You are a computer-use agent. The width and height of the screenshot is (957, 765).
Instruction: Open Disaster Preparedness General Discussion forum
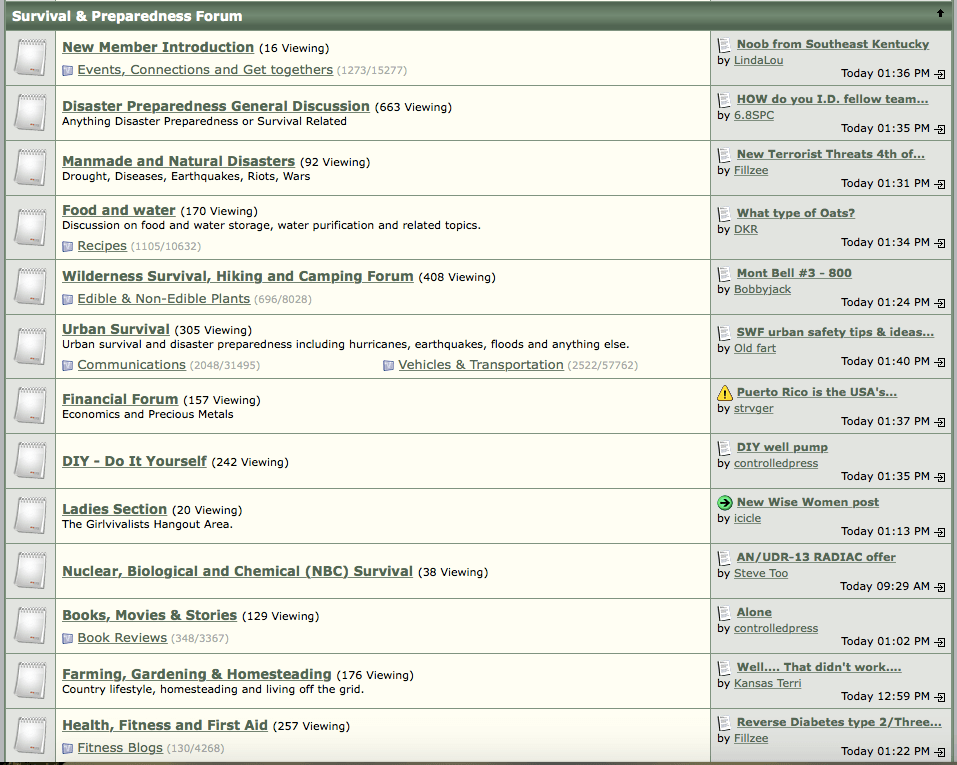click(x=216, y=106)
